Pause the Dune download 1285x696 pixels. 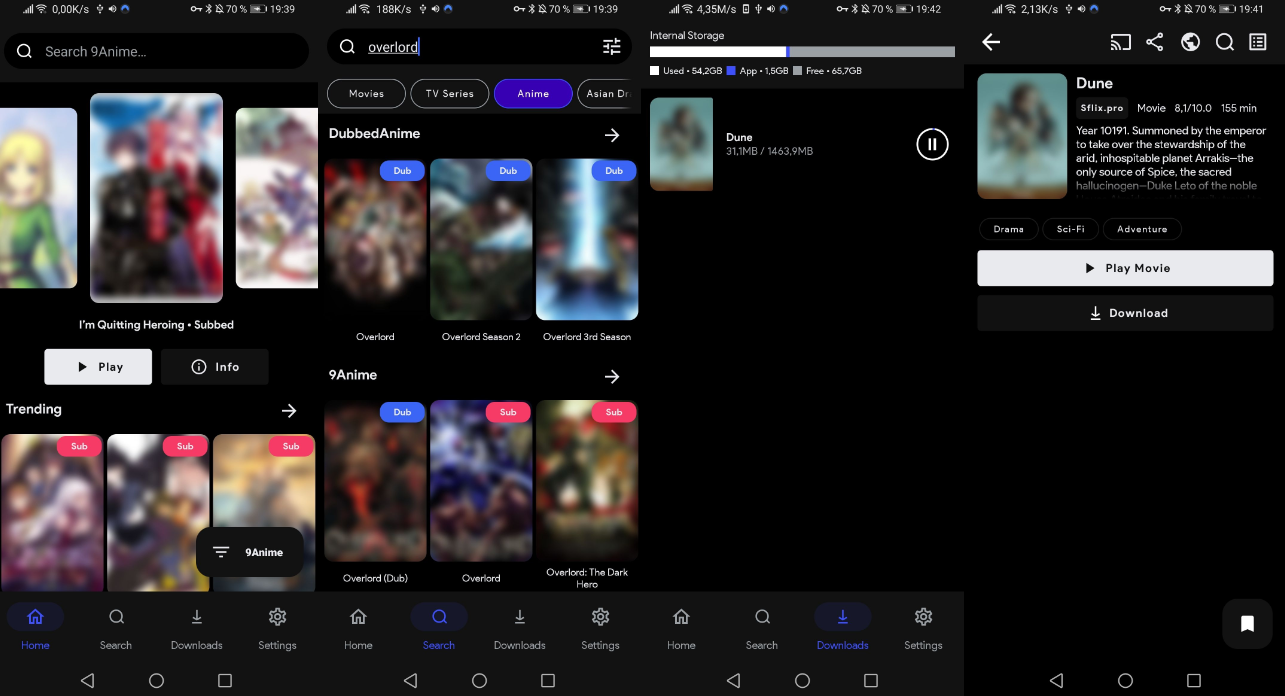tap(932, 144)
